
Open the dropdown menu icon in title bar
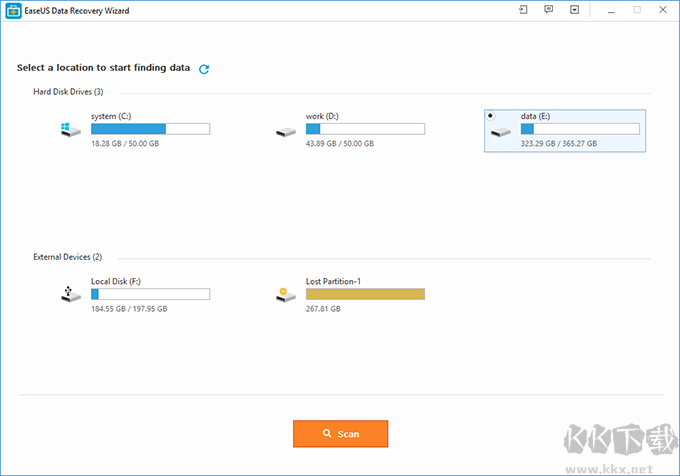coord(574,10)
